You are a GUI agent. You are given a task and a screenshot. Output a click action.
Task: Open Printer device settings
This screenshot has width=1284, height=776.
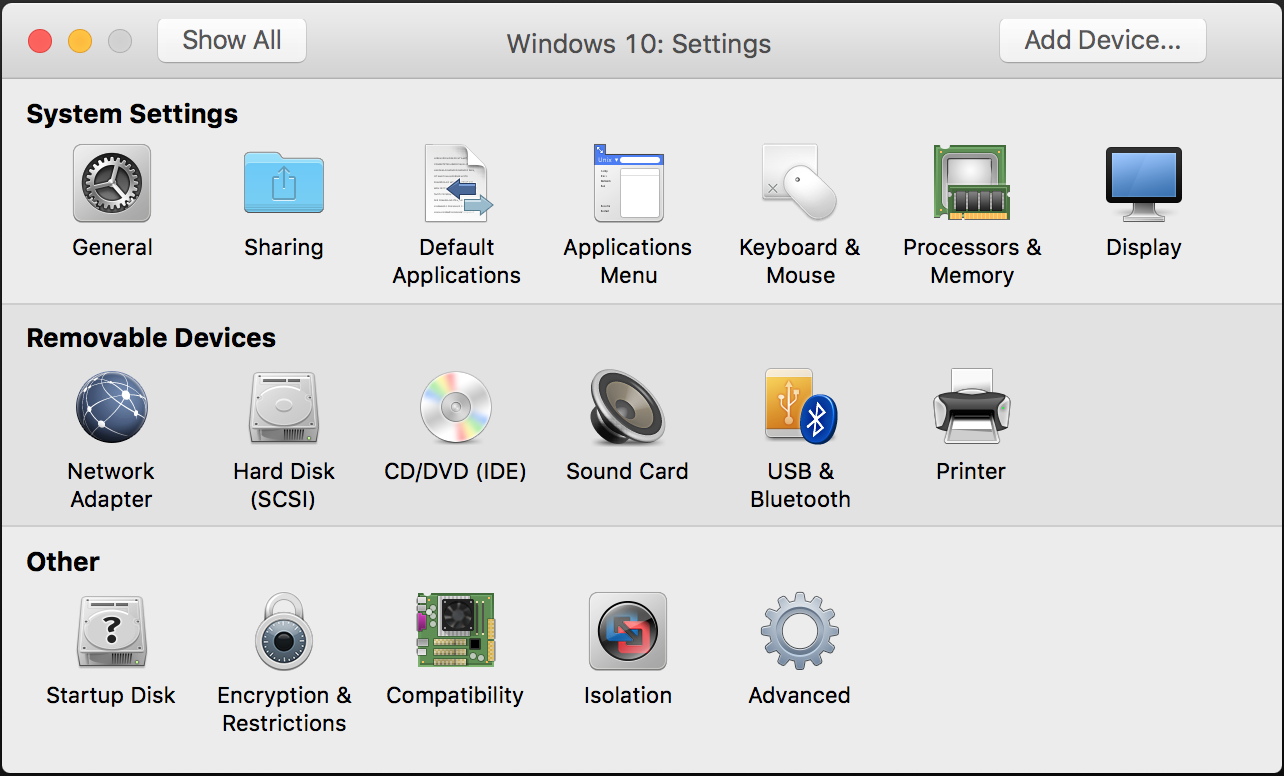971,406
